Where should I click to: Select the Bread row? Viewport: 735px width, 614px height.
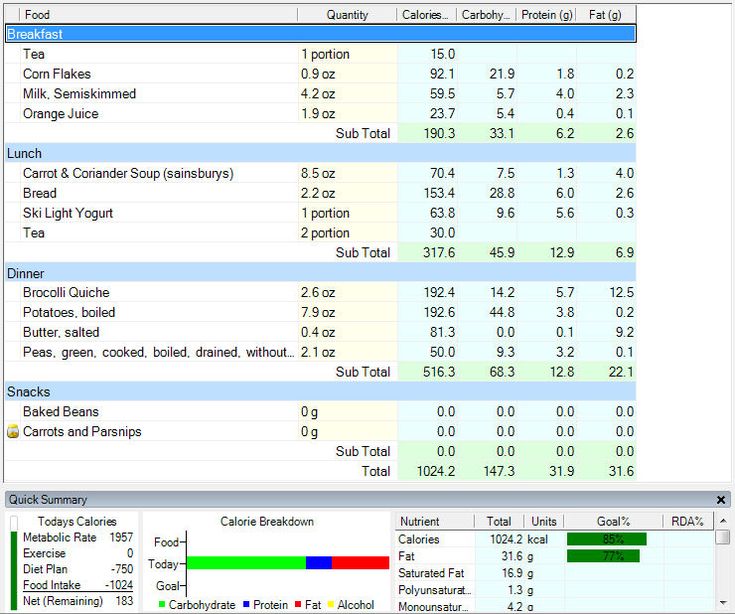pyautogui.click(x=321, y=193)
